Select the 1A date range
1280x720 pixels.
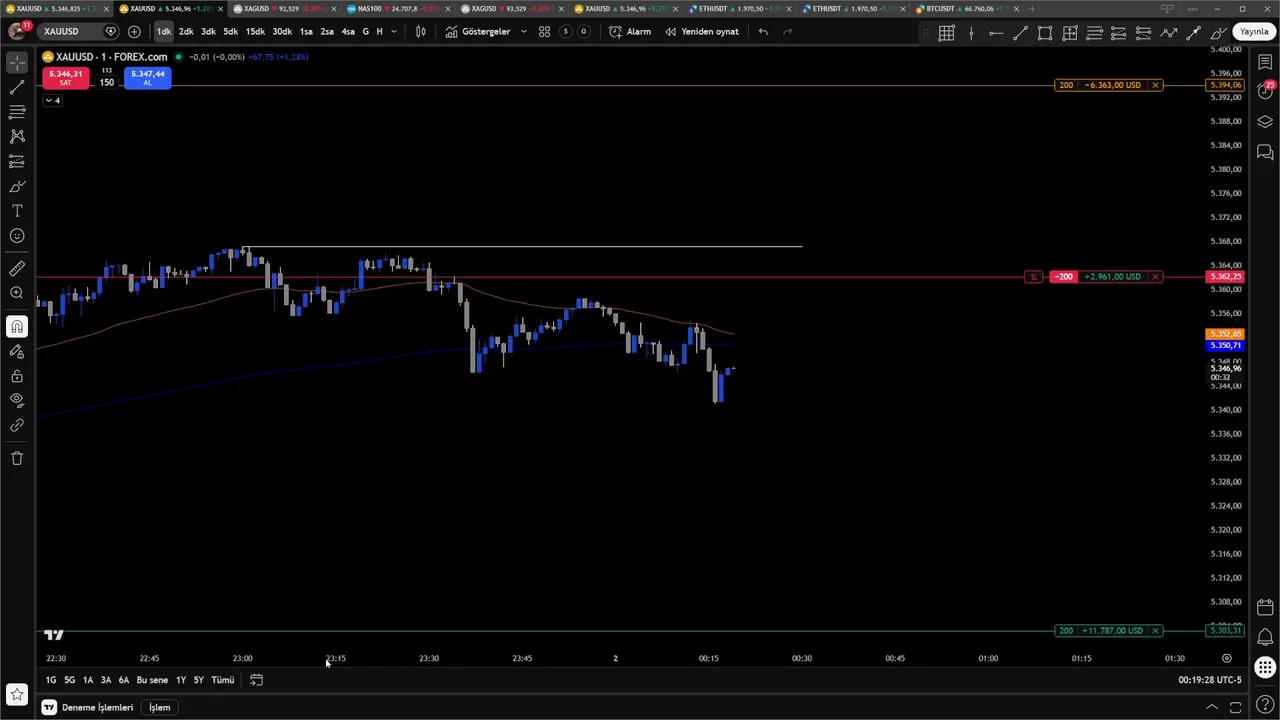[88, 680]
